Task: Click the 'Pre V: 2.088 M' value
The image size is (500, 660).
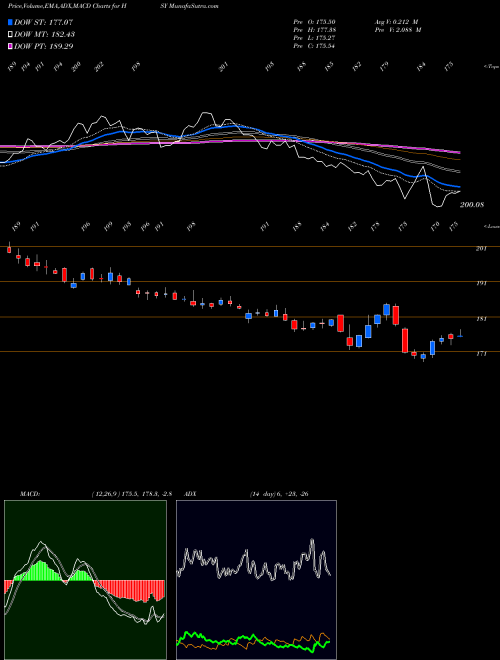Action: 397,30
